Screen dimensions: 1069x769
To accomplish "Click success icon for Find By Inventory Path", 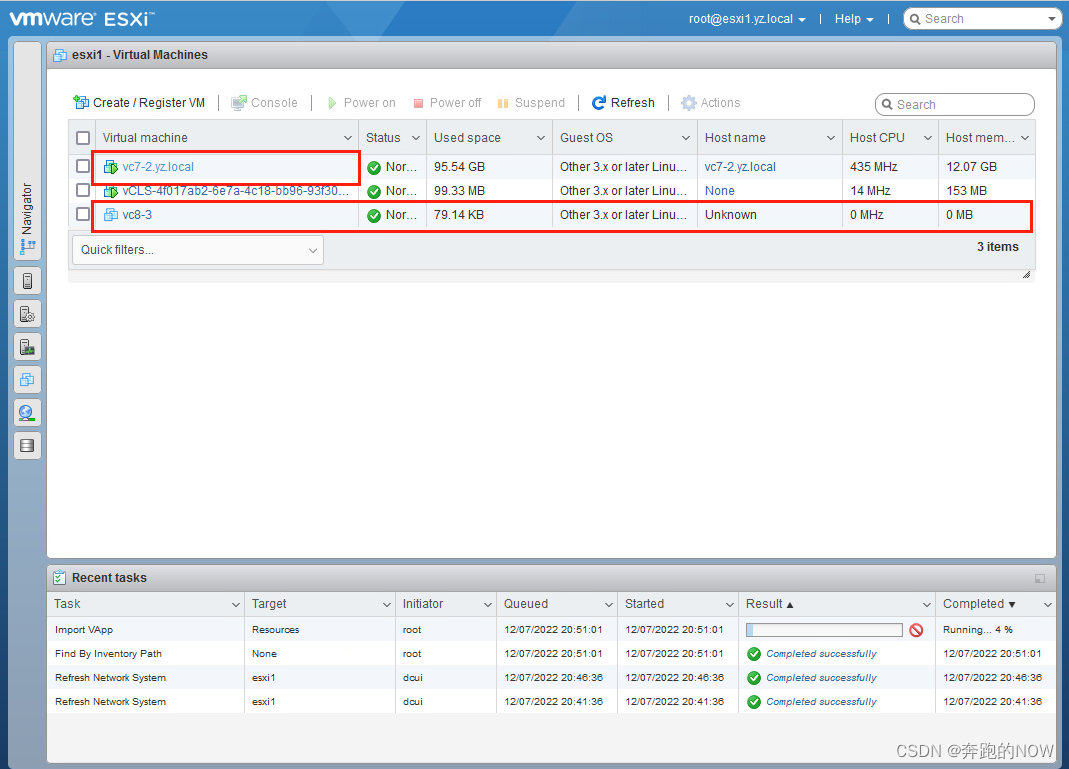I will [x=753, y=654].
